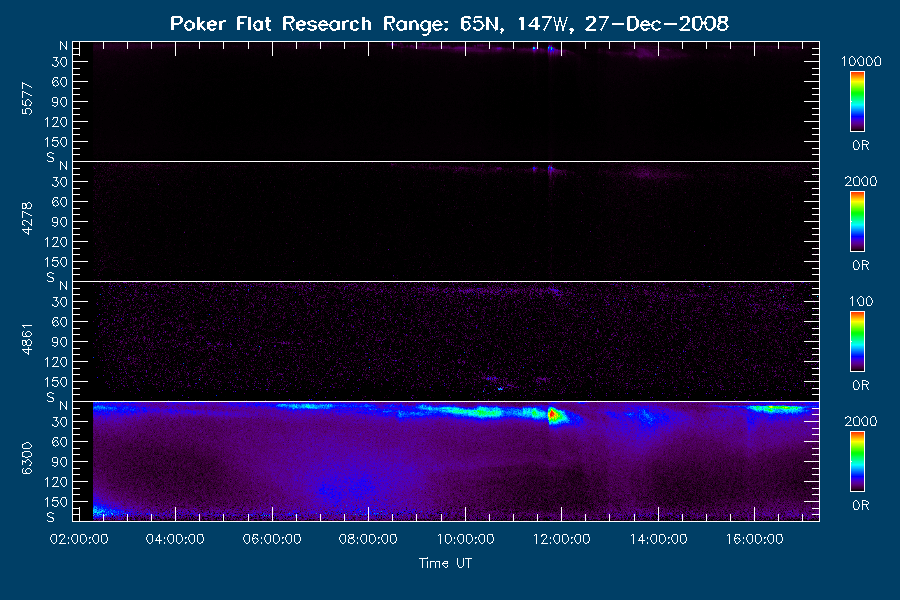The image size is (900, 600).
Task: Select the 4278 panel axis label
Action: point(27,219)
